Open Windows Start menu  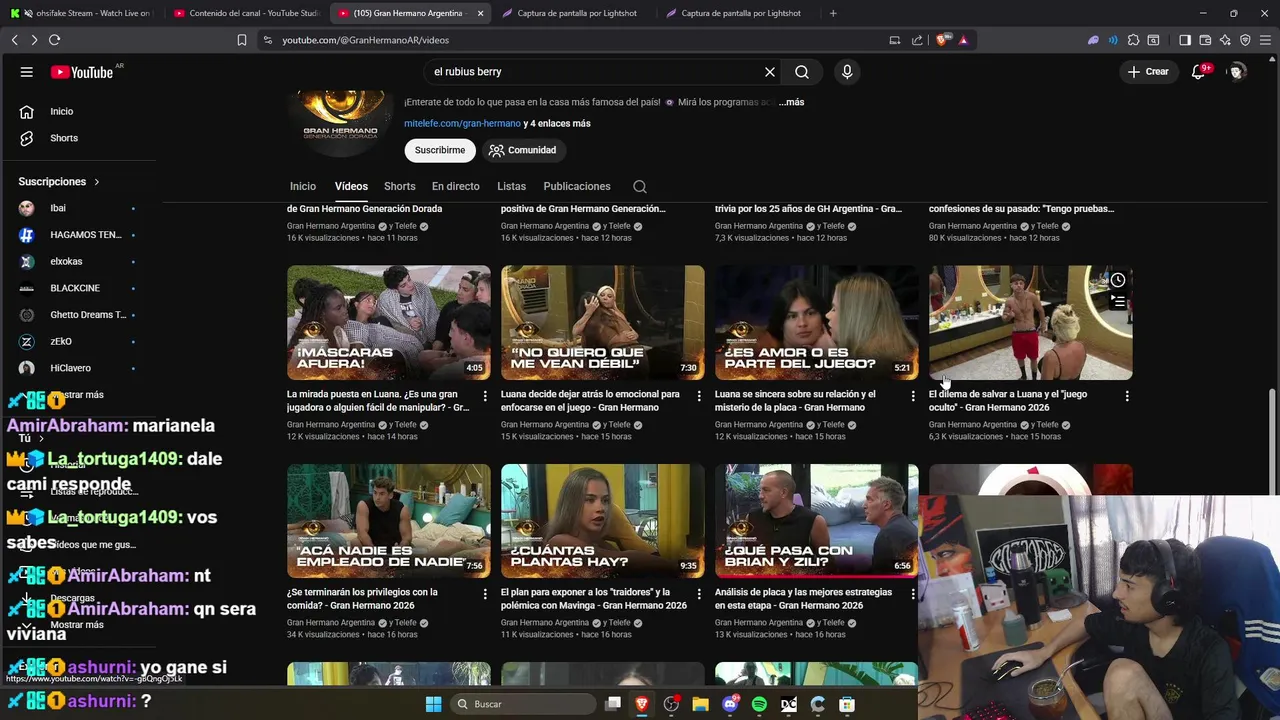(x=433, y=704)
